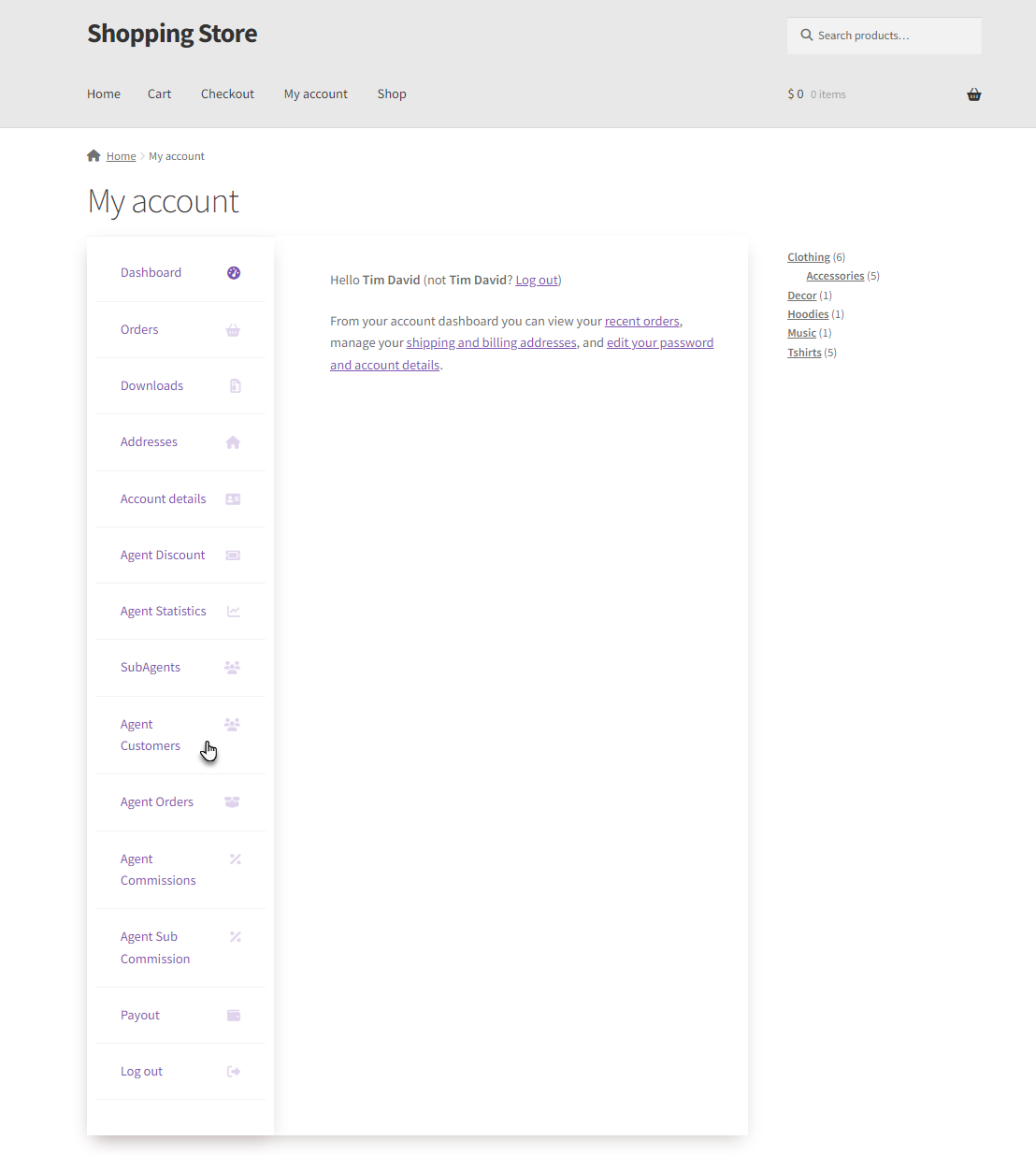Browse the Music category

802,333
